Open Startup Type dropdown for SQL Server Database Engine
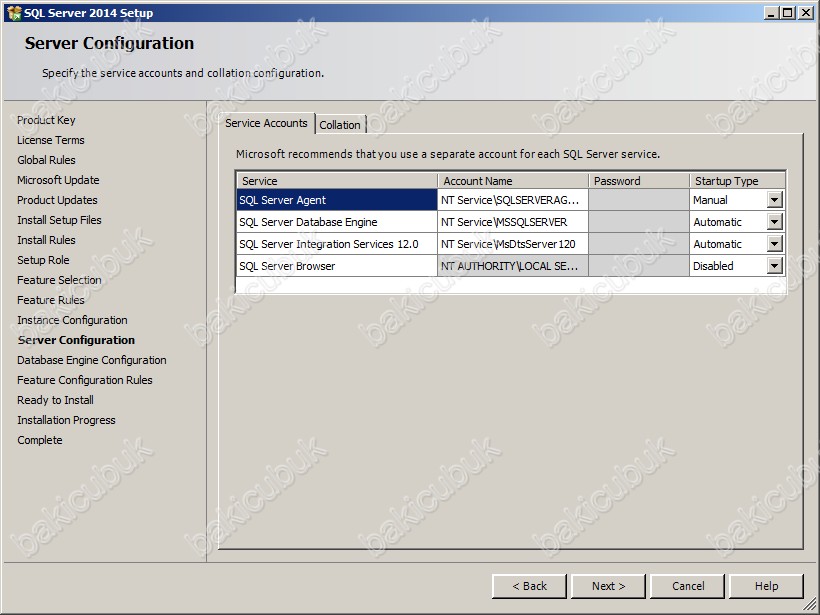 tap(775, 222)
